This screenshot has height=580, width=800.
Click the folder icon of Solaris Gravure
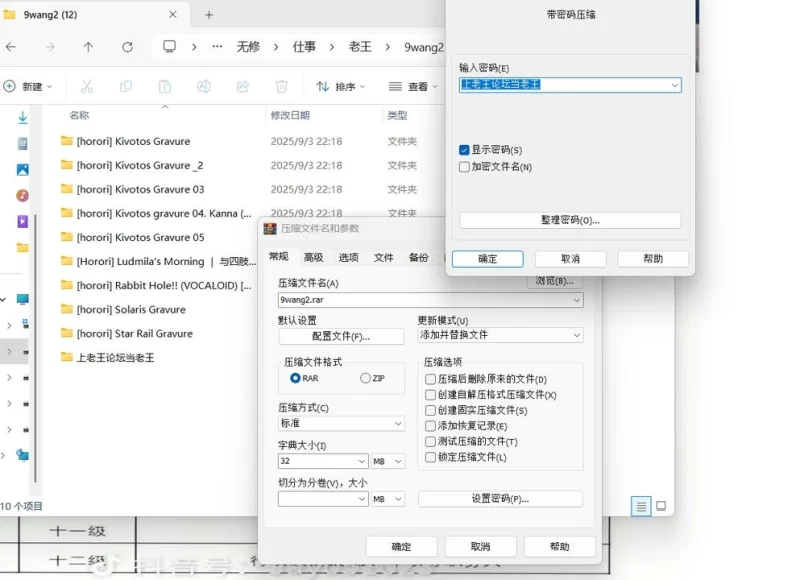[x=66, y=309]
